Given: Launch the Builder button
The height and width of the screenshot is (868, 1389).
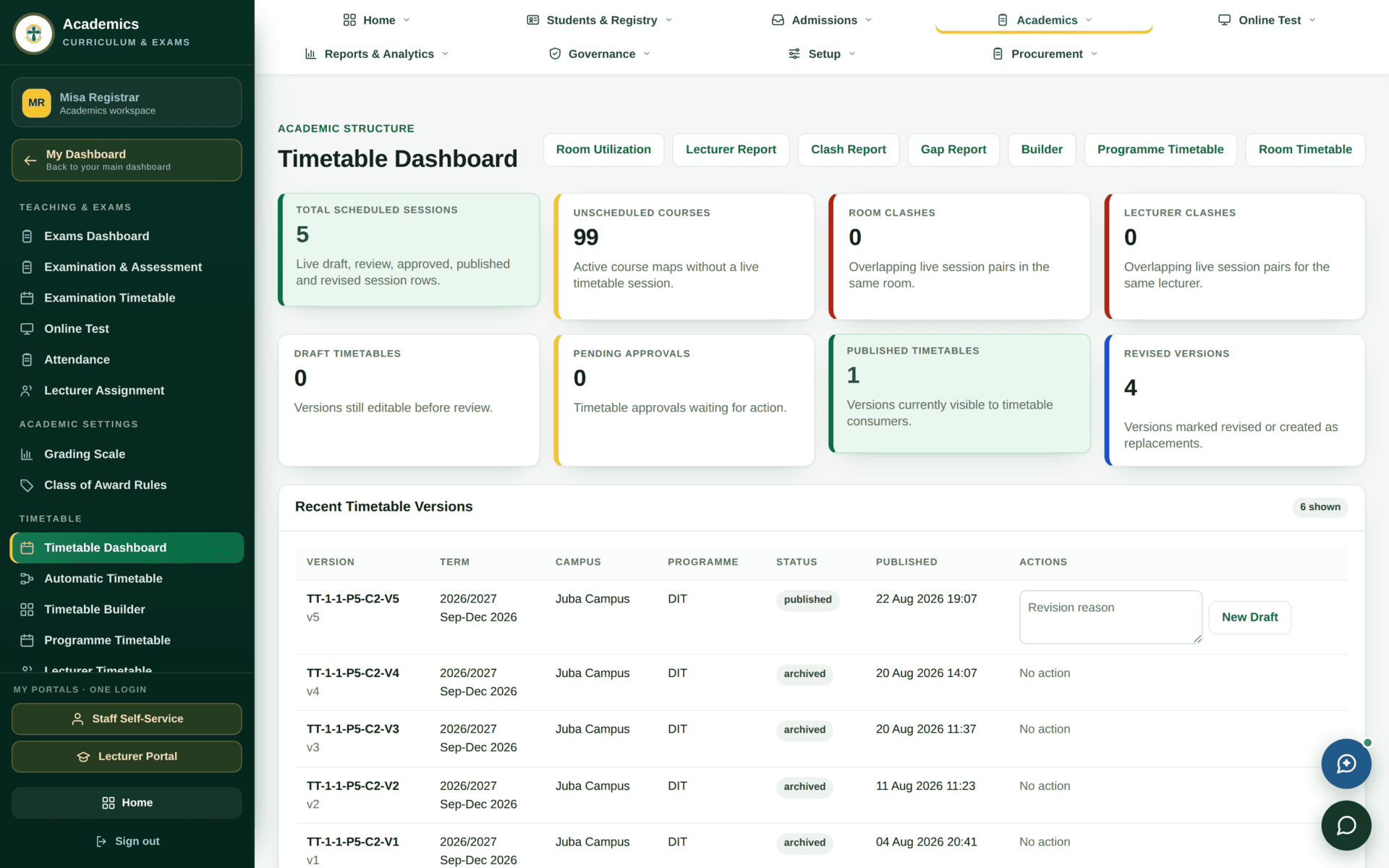Looking at the screenshot, I should click(1042, 150).
